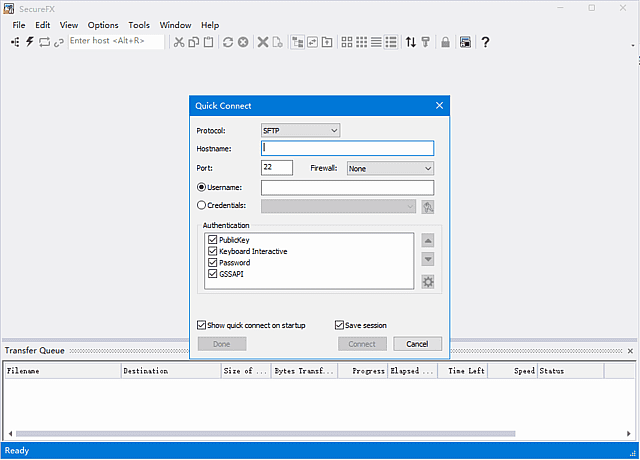Select the Credentials radio button
640x460 pixels.
pos(202,206)
